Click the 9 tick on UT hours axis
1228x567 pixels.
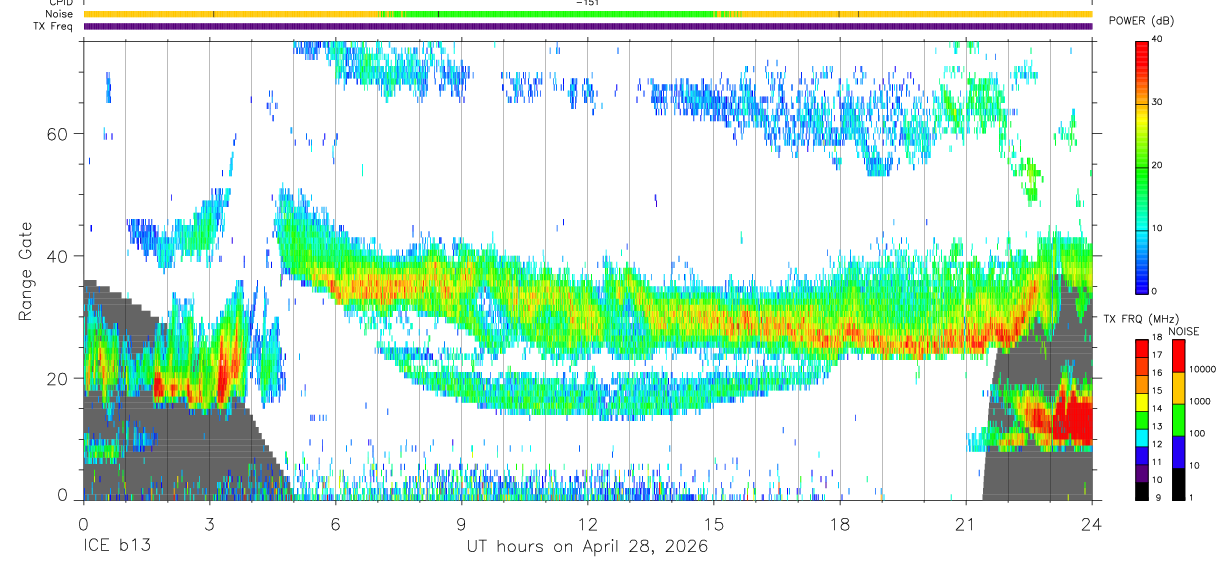[x=462, y=524]
